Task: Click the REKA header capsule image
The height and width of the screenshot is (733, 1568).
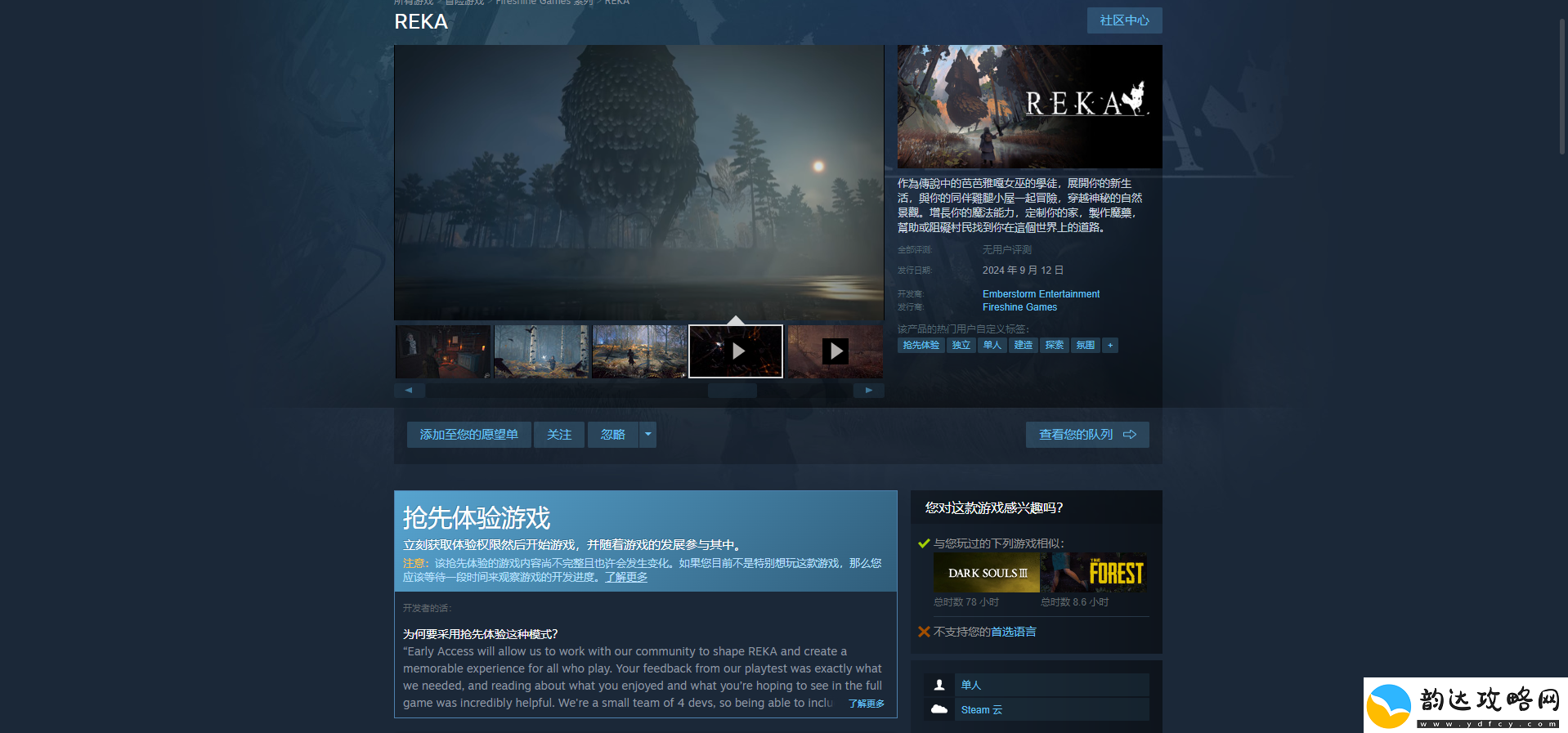Action: (1029, 106)
